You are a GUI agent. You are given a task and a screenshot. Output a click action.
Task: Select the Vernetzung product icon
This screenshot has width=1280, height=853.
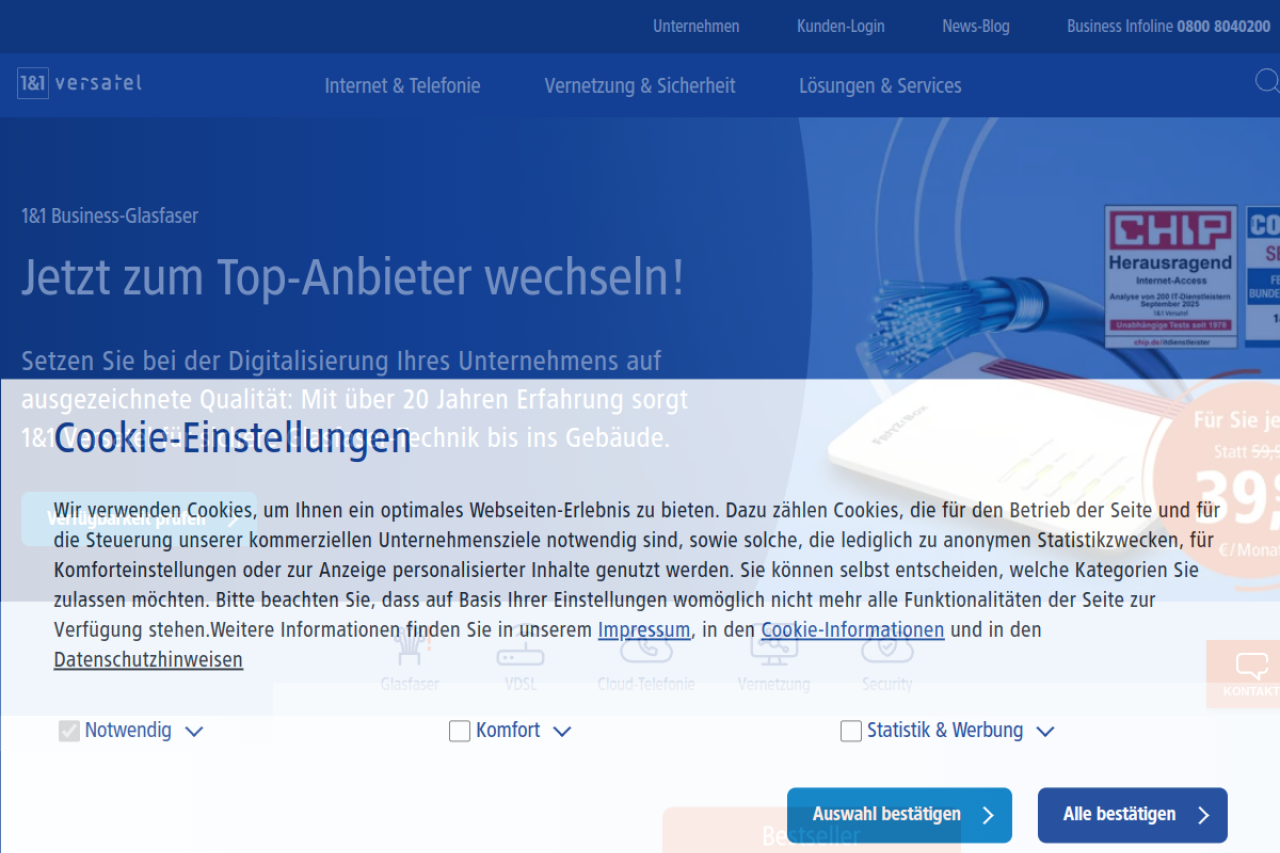774,645
